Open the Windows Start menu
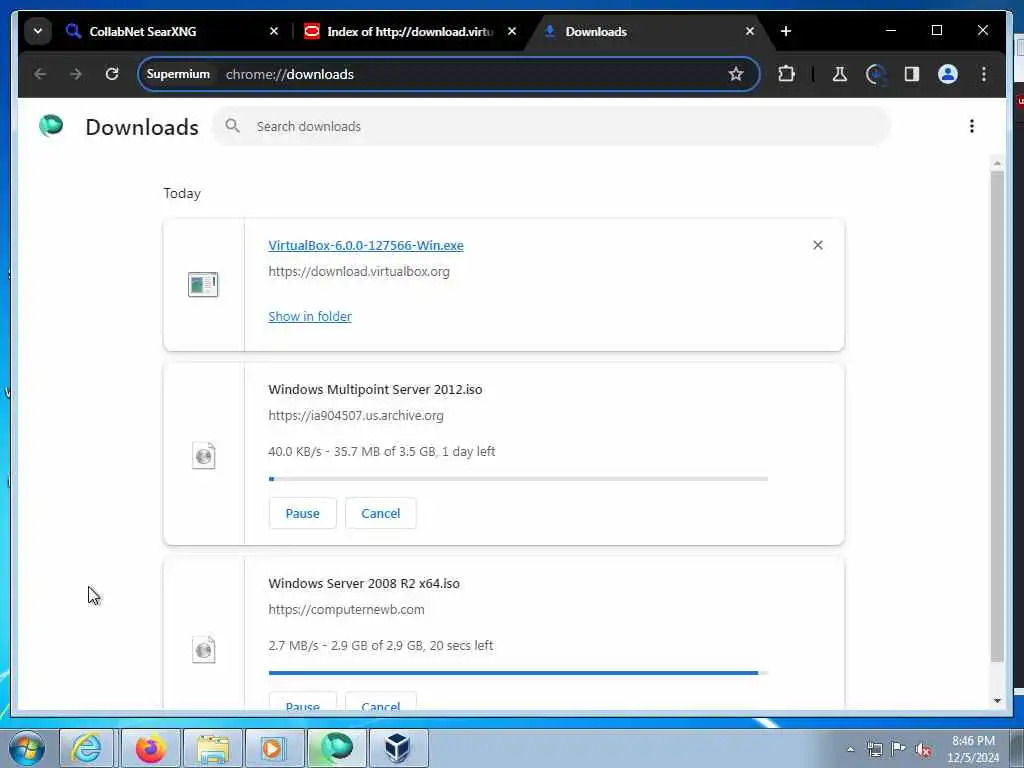Viewport: 1024px width, 768px height. (27, 748)
